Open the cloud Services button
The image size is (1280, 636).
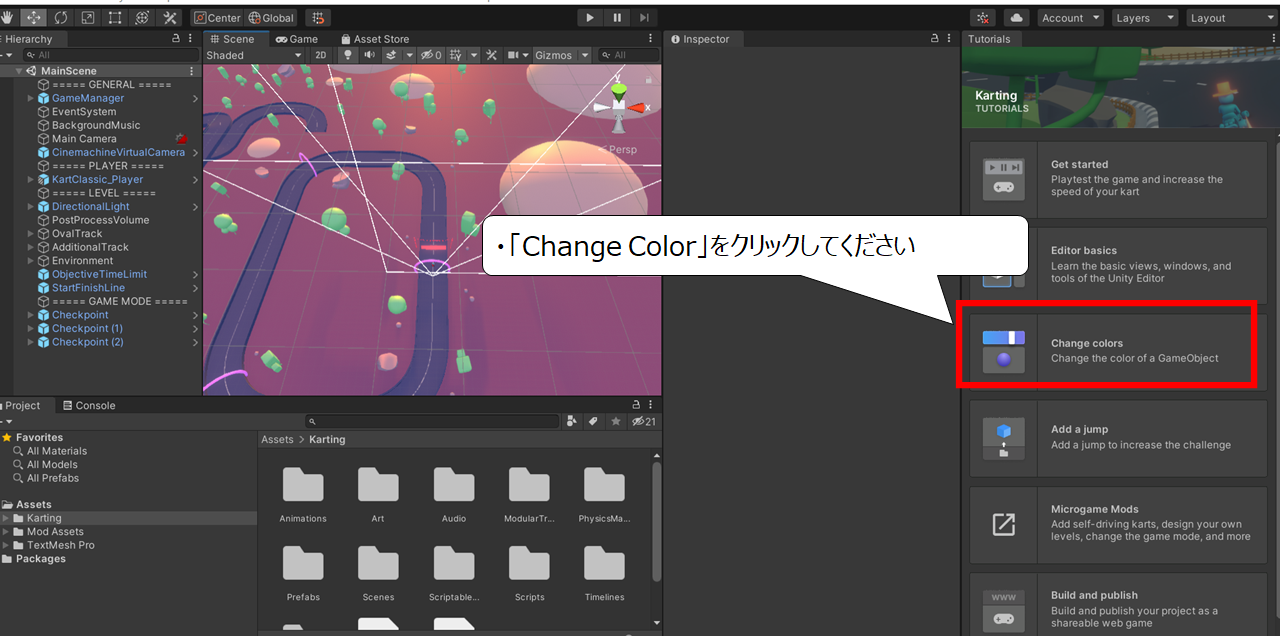point(1016,18)
